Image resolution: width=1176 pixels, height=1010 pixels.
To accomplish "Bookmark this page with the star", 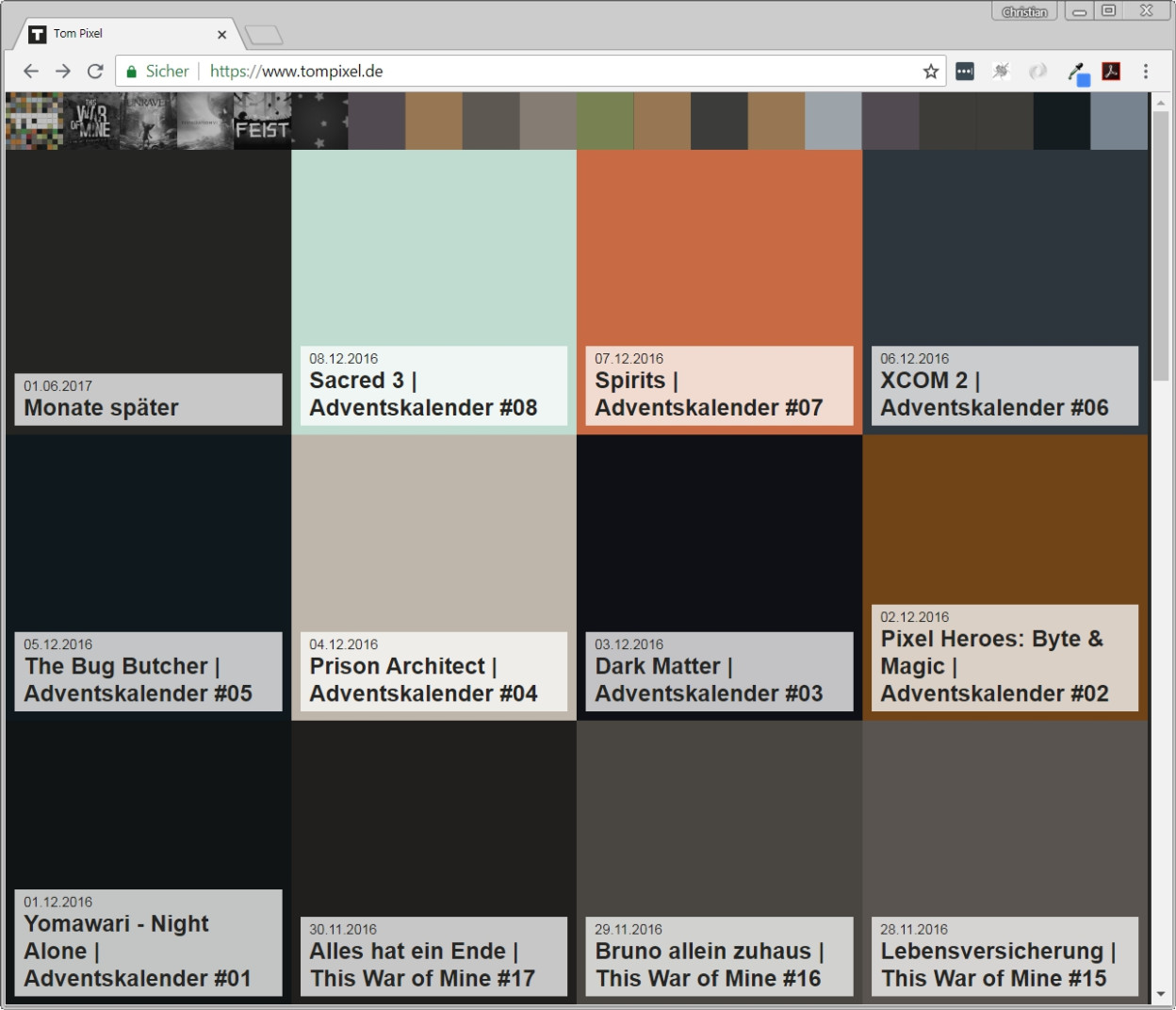I will (x=931, y=72).
